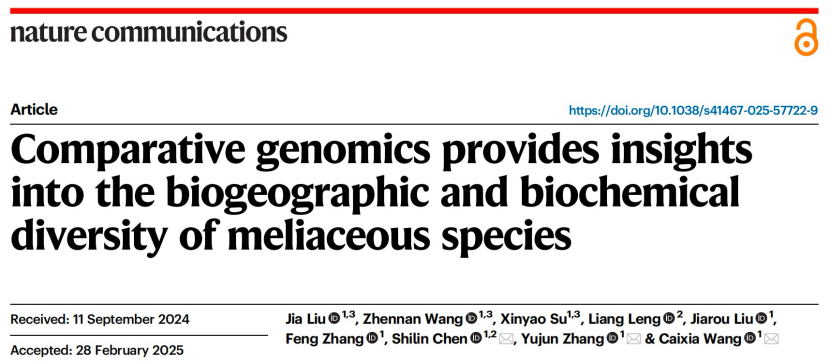Click the ORCID icon next to Caixia Wang

750,339
